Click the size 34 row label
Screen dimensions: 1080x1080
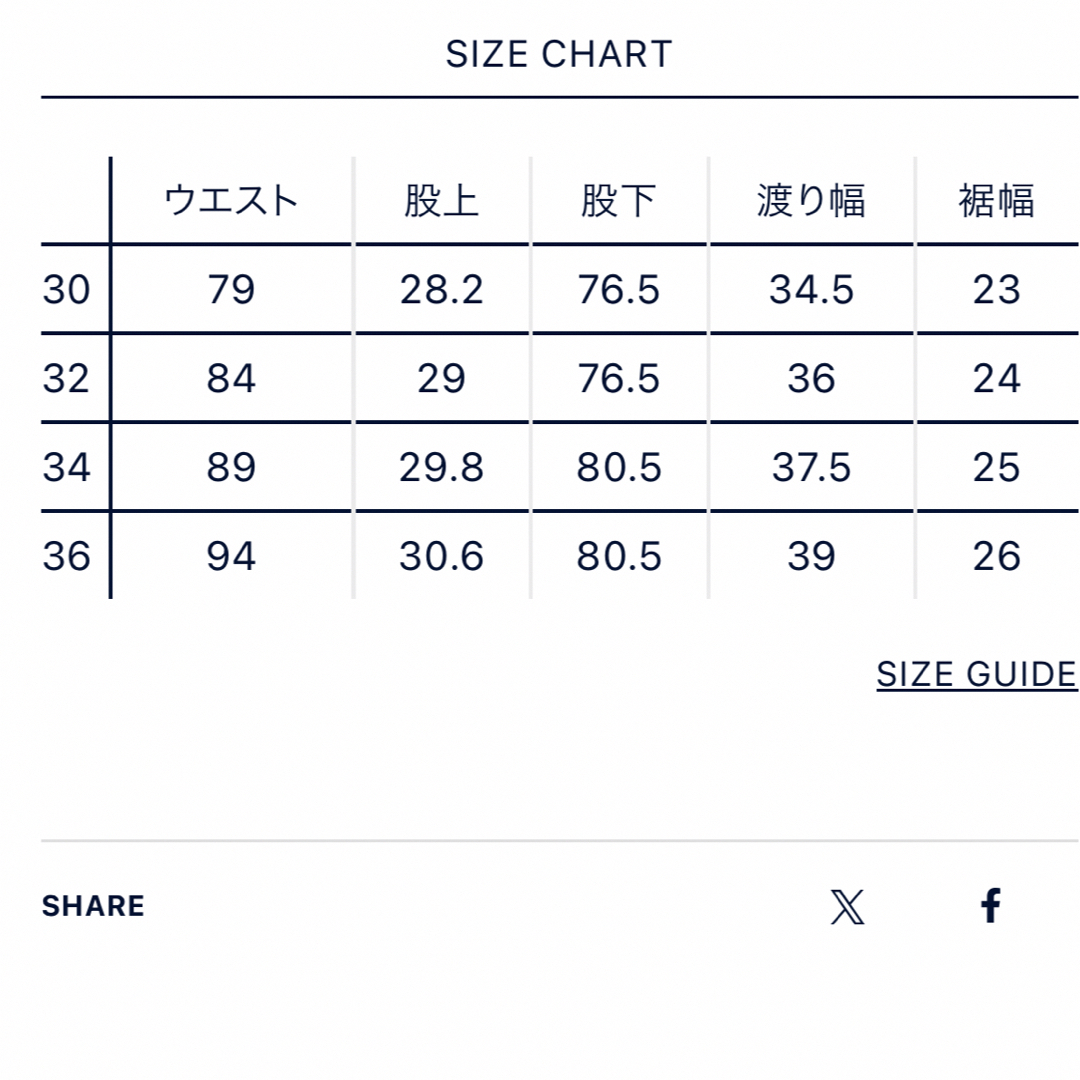[x=66, y=467]
